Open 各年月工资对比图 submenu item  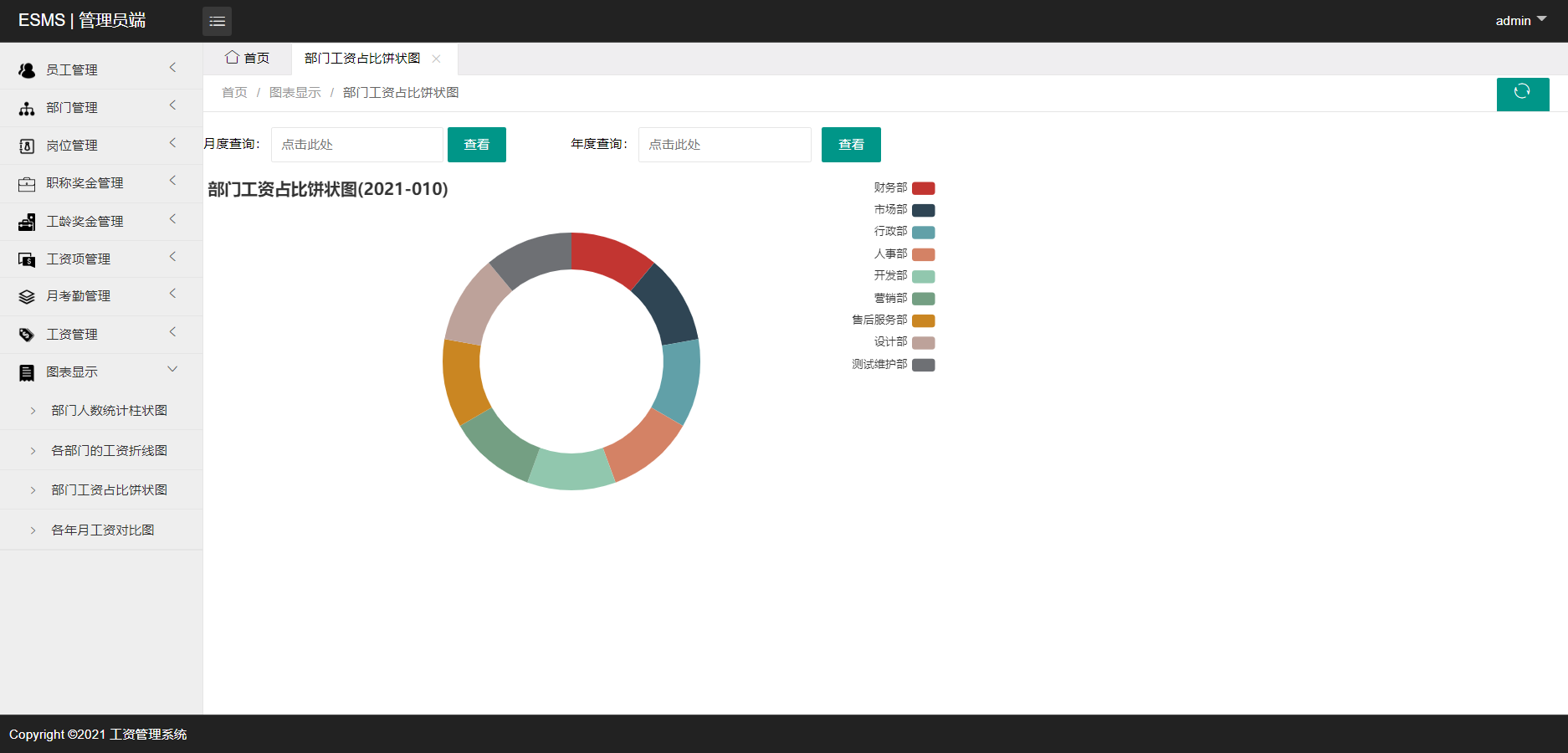(103, 530)
